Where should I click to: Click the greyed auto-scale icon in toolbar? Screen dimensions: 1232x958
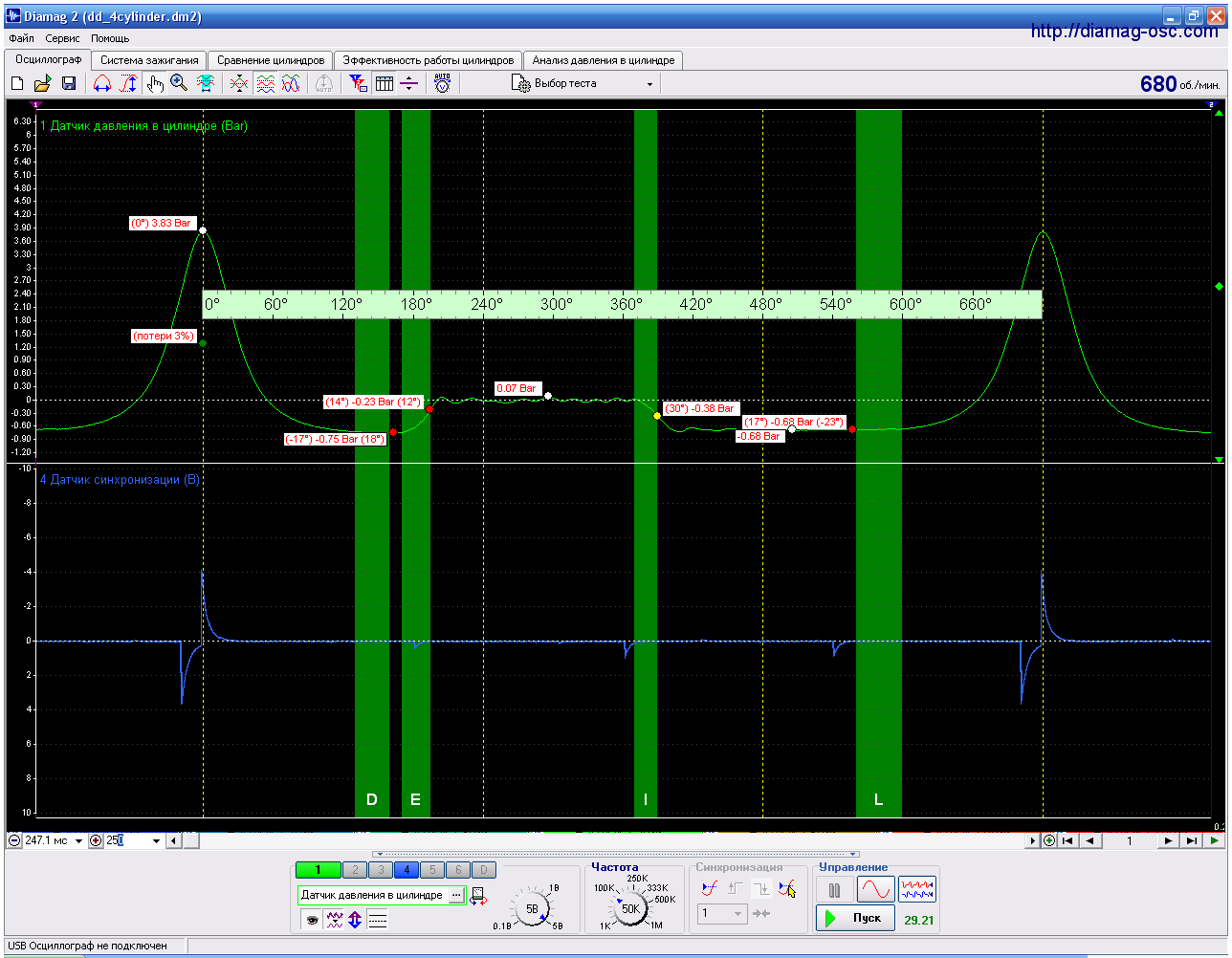coord(324,84)
